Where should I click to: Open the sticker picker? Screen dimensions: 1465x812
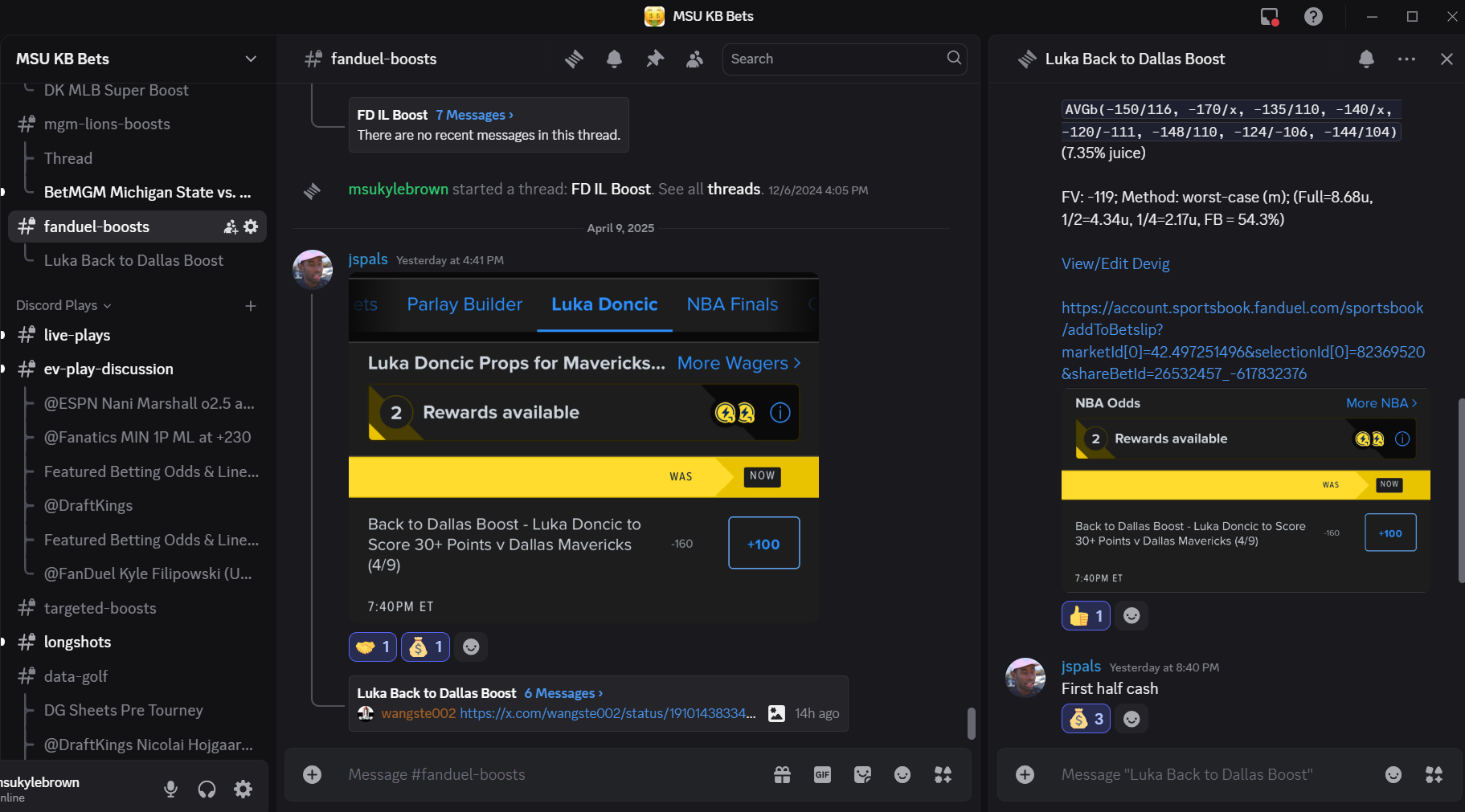click(862, 774)
